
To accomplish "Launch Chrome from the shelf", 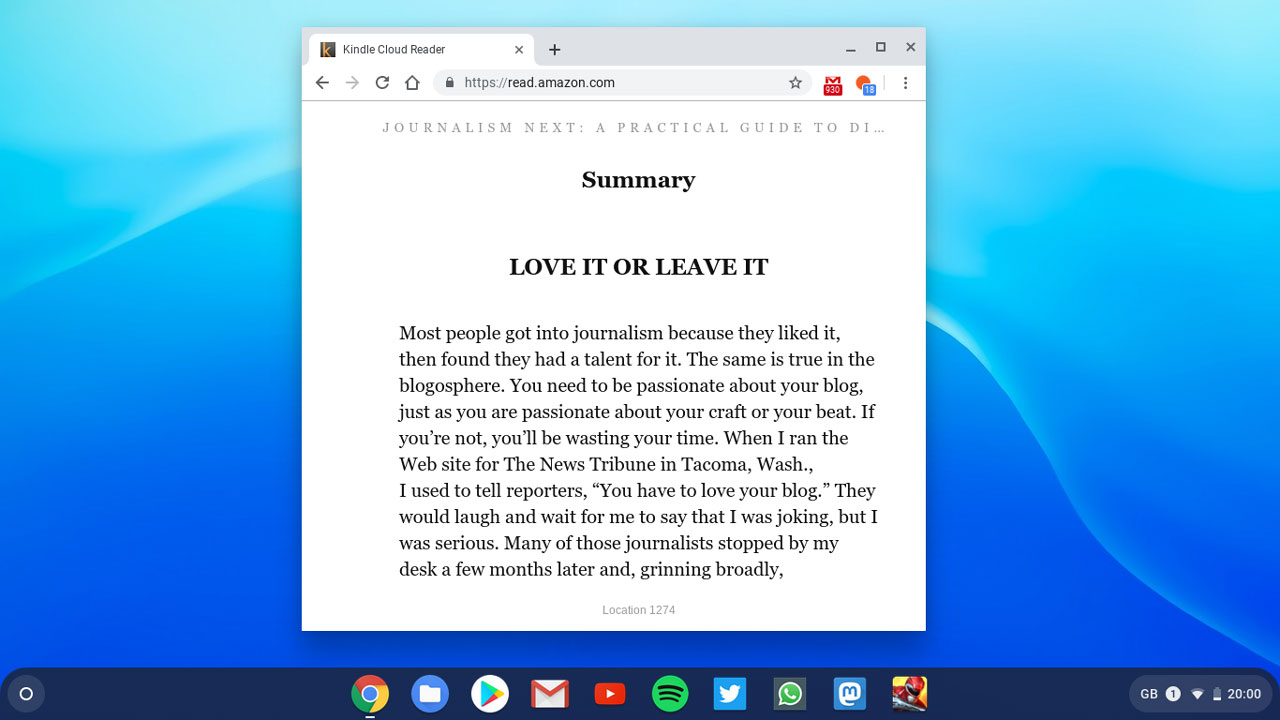I will pos(370,694).
